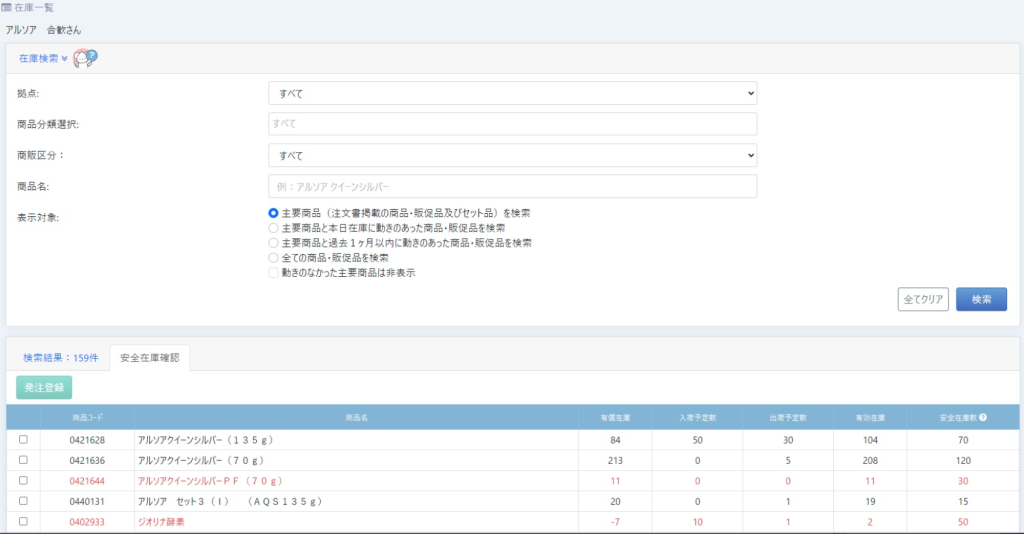
Task: Click the 全てクリア button
Action: coord(922,299)
